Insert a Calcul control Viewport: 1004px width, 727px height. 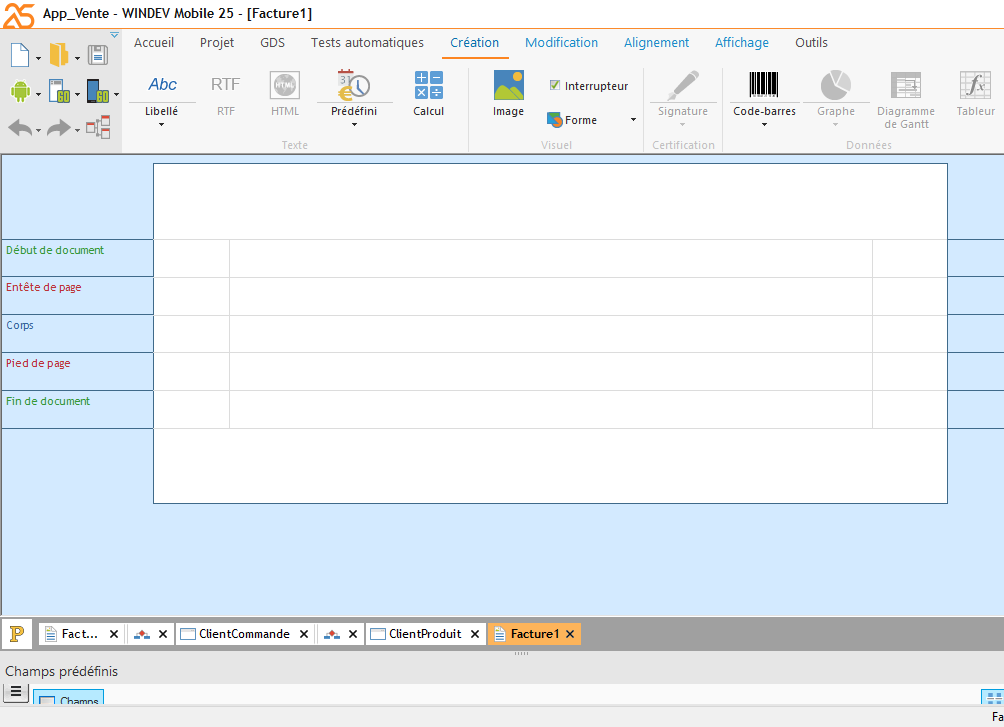(428, 86)
